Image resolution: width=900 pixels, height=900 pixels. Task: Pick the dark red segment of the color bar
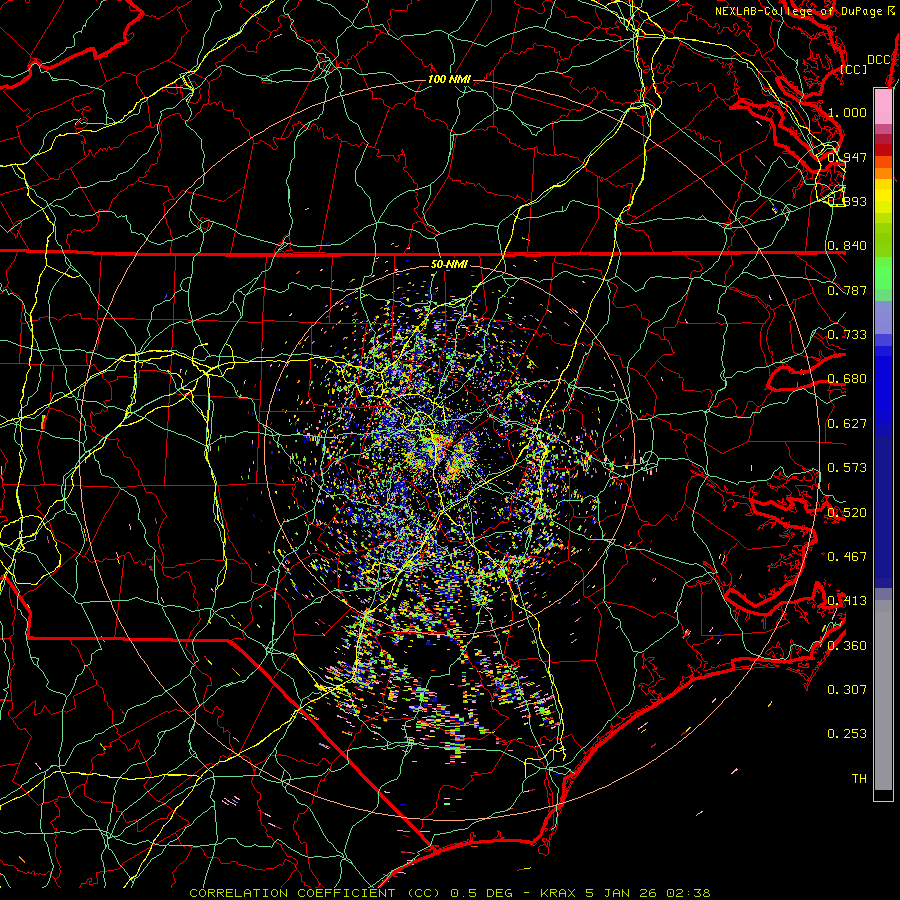click(883, 150)
